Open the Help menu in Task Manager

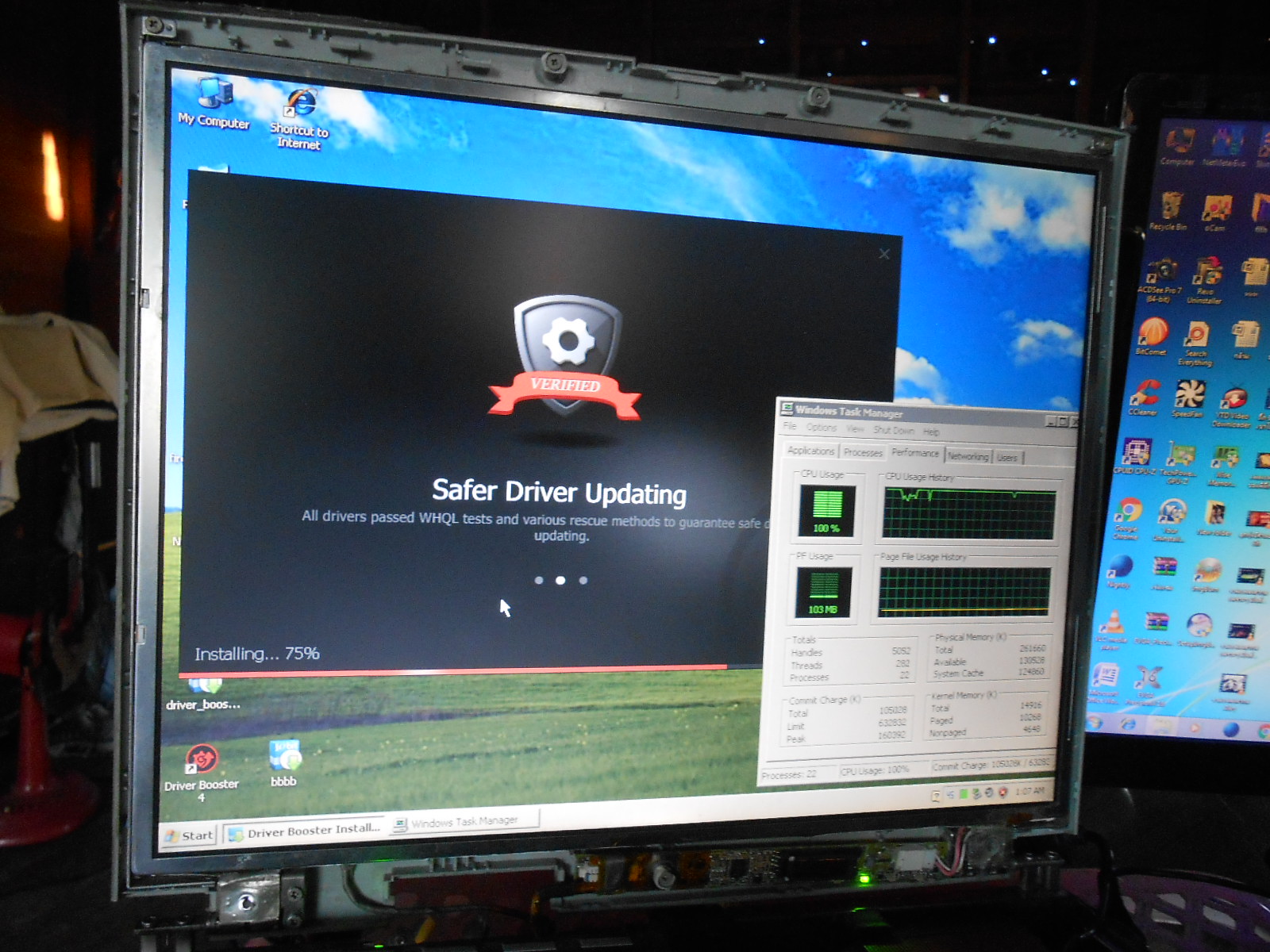(x=931, y=432)
